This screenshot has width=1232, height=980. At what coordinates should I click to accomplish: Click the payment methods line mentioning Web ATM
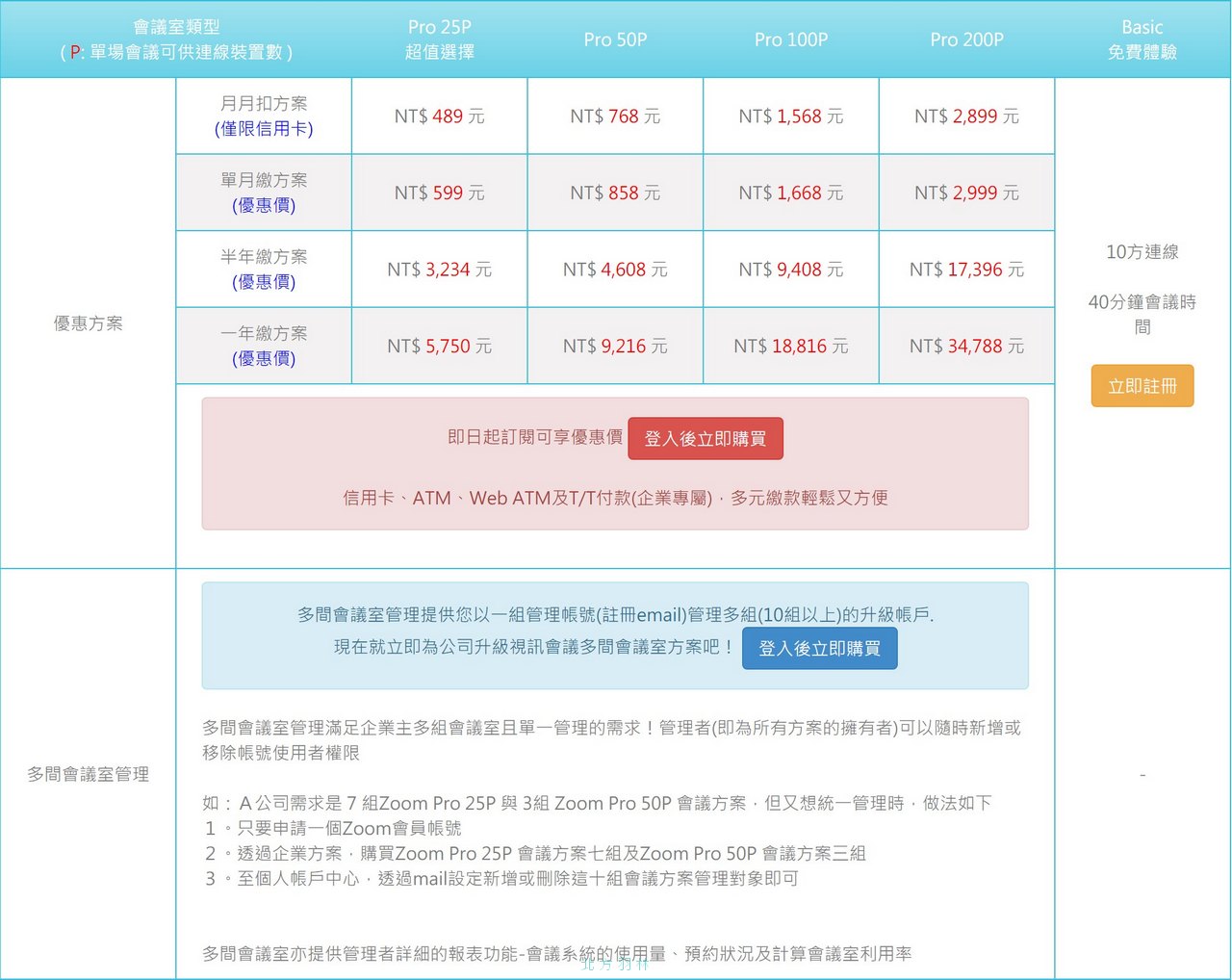pyautogui.click(x=615, y=498)
